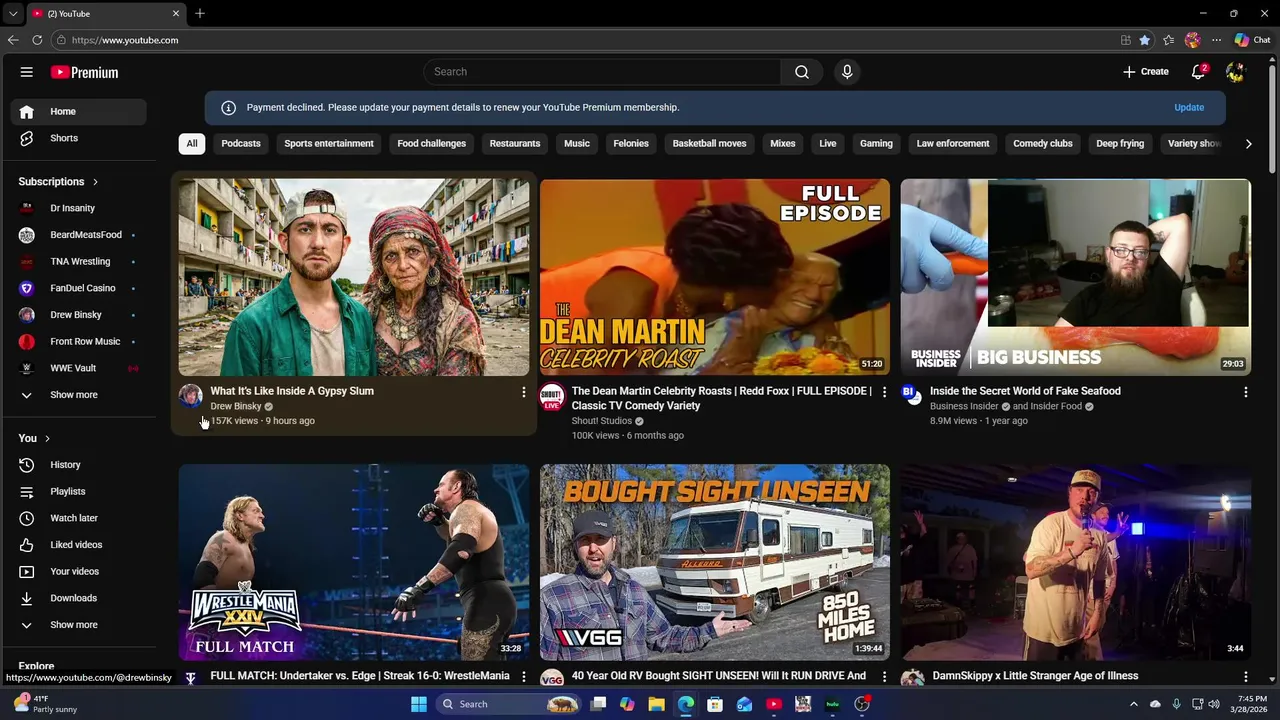1280x720 pixels.
Task: Open options menu for Gypsy Slum video
Action: 523,392
